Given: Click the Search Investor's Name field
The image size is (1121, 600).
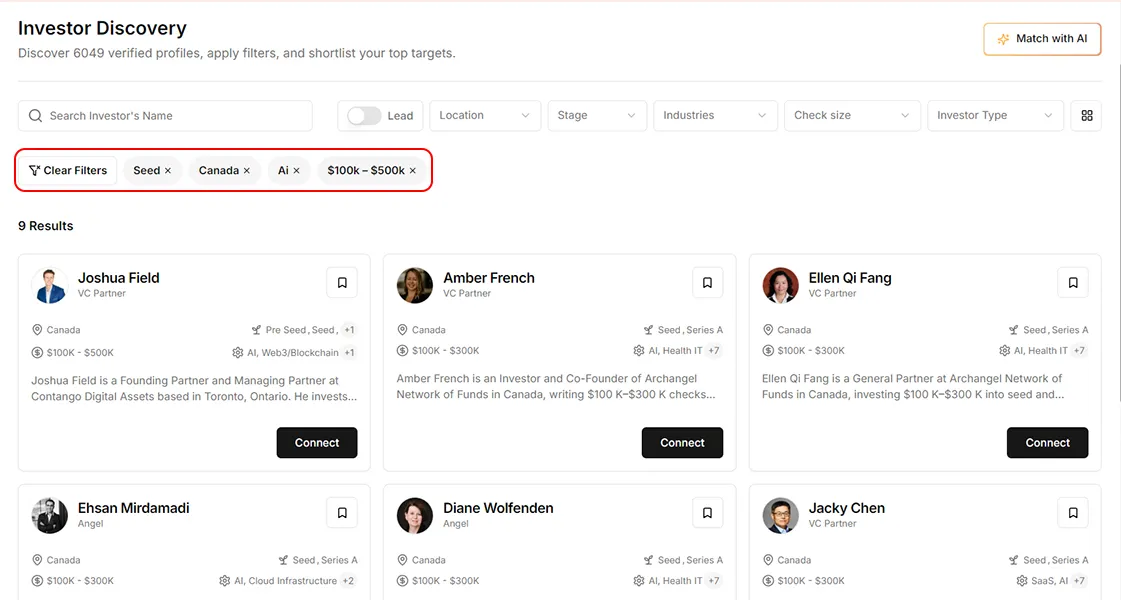Looking at the screenshot, I should [165, 116].
